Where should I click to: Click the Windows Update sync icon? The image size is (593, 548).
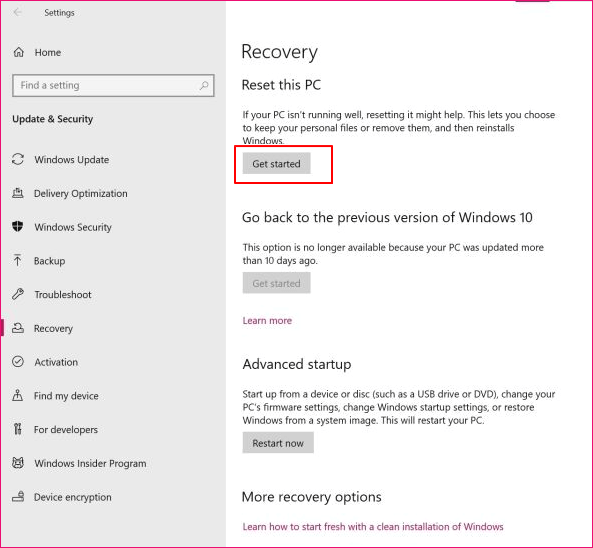coord(18,159)
